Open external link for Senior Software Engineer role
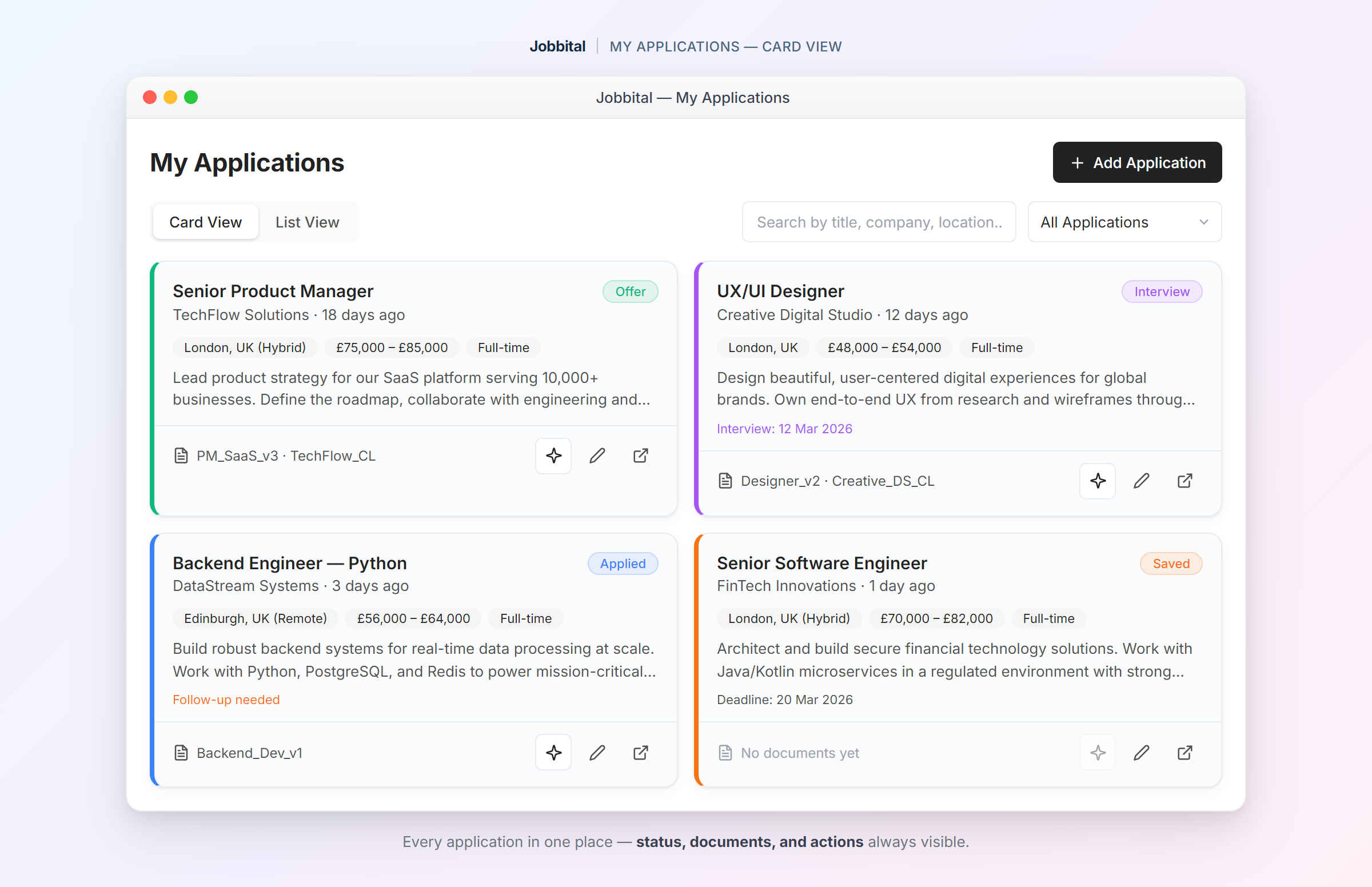The height and width of the screenshot is (887, 1372). point(1184,752)
